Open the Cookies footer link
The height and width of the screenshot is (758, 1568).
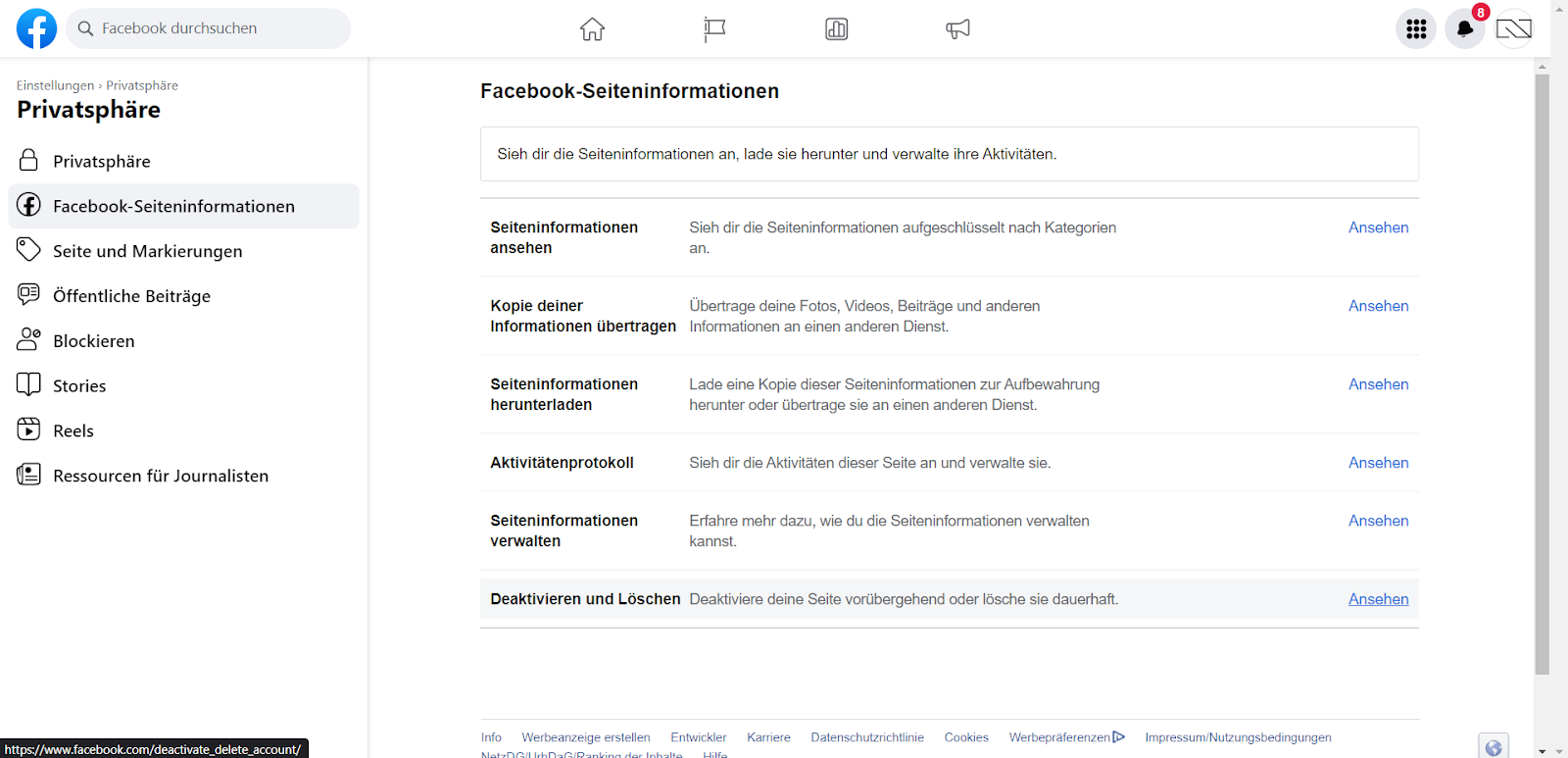(966, 737)
